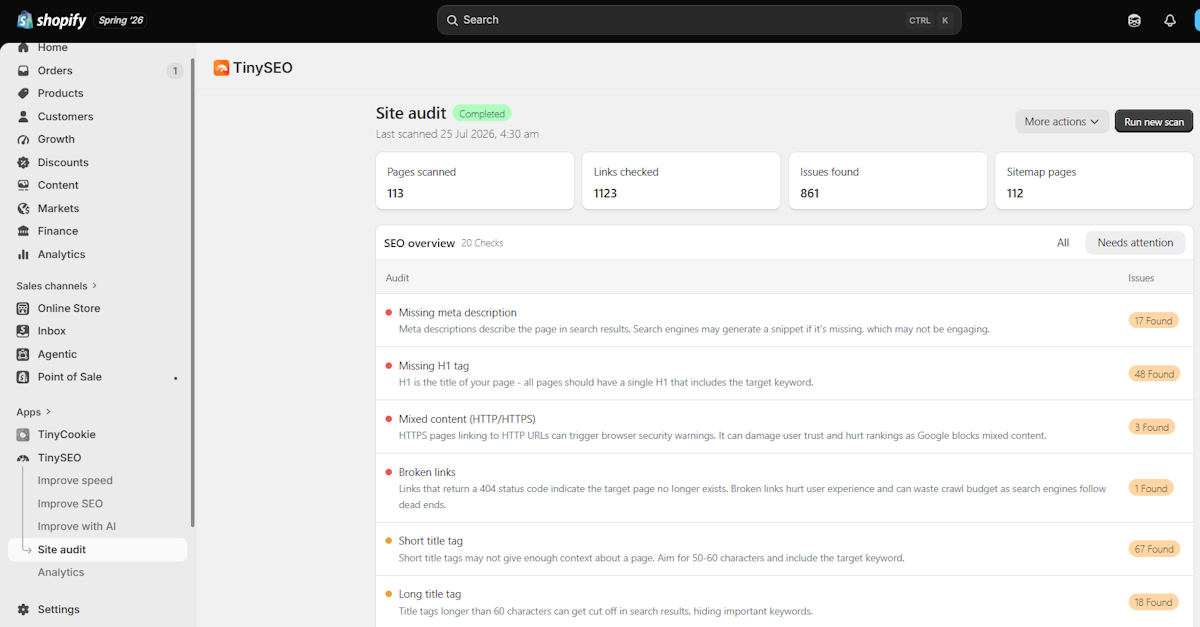This screenshot has height=627, width=1200.
Task: Click the Growth icon in the sidebar
Action: [23, 139]
